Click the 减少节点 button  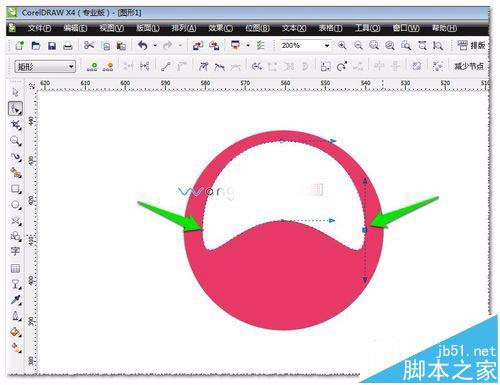469,66
